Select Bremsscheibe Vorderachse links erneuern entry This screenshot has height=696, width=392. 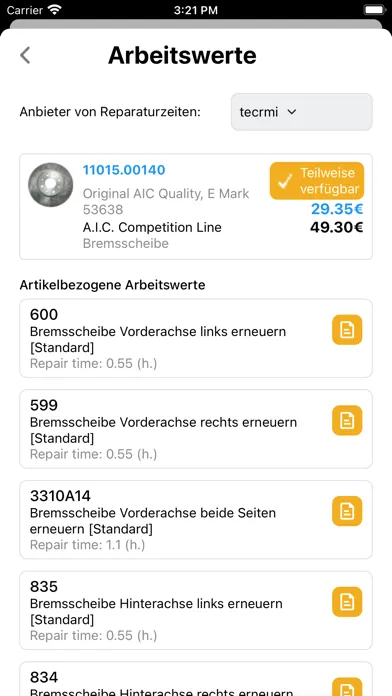(x=196, y=338)
